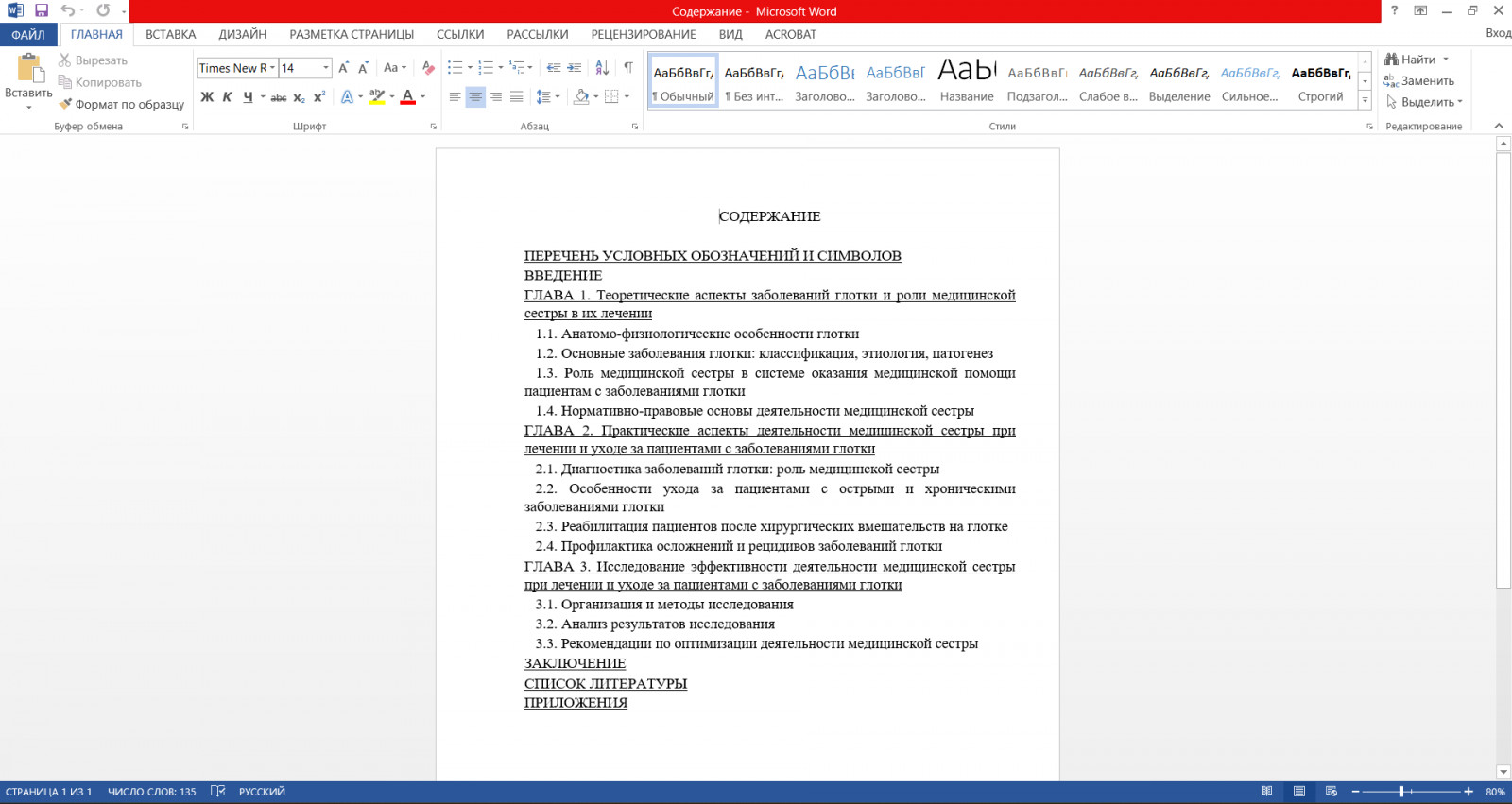The image size is (1512, 804).
Task: Click the zoom slider handle
Action: 1401,792
